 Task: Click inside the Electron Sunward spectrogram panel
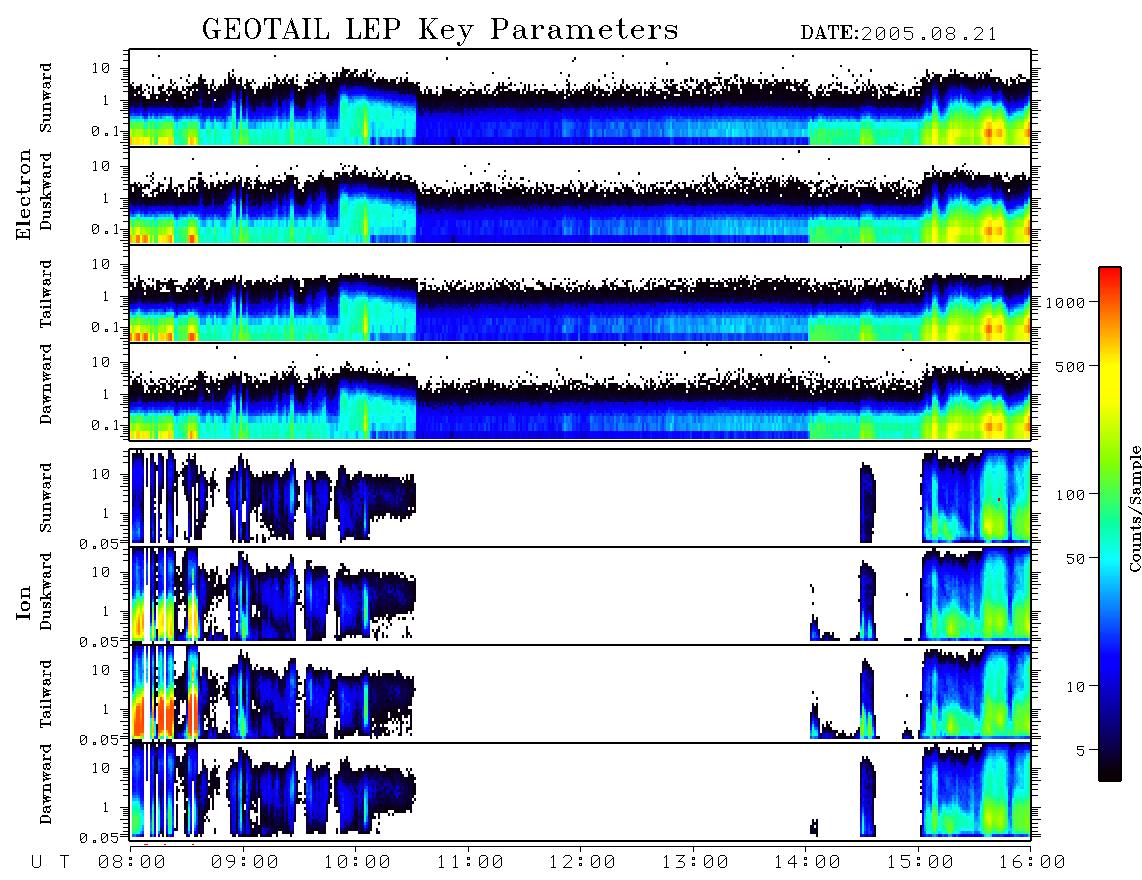click(580, 98)
